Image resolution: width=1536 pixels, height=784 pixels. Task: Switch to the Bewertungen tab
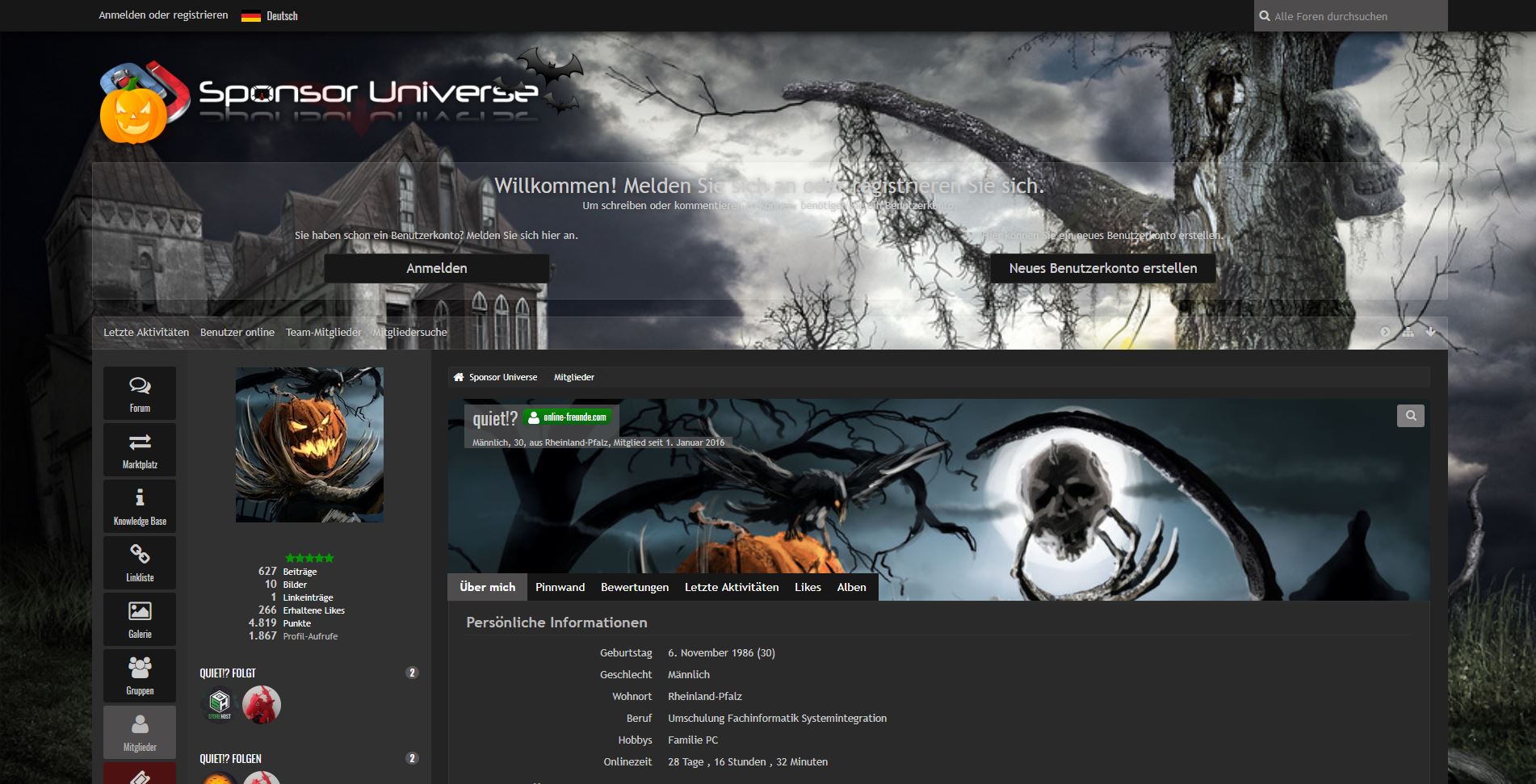(634, 587)
